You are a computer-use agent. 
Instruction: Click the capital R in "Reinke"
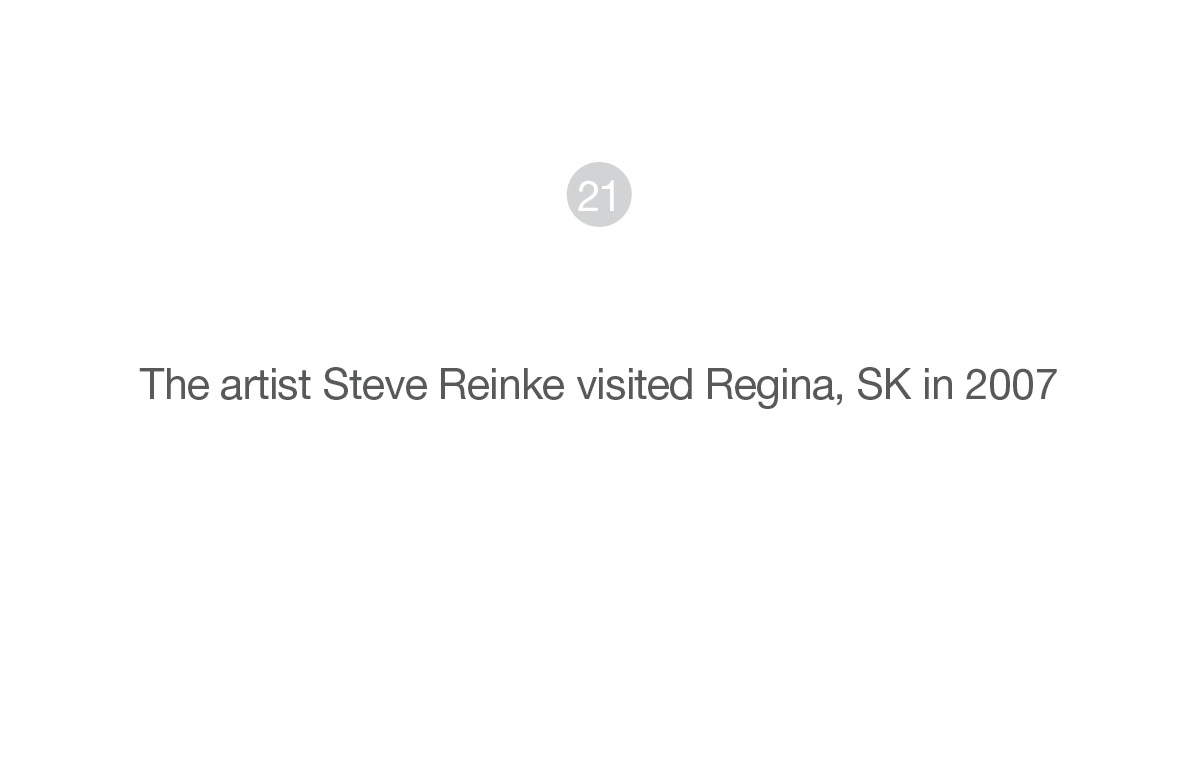click(x=451, y=384)
